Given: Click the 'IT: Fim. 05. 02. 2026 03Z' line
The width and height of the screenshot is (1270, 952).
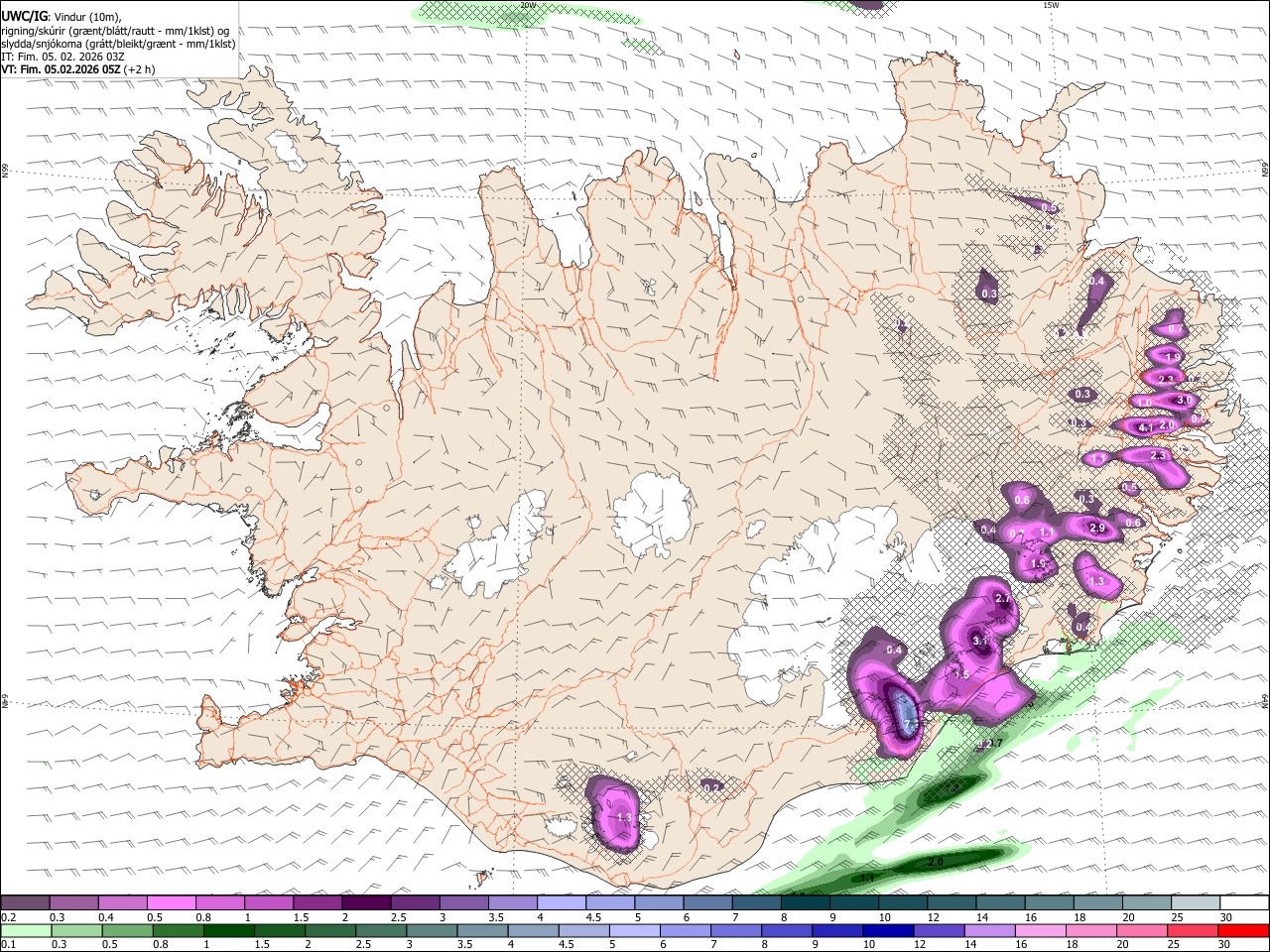Looking at the screenshot, I should [62, 57].
